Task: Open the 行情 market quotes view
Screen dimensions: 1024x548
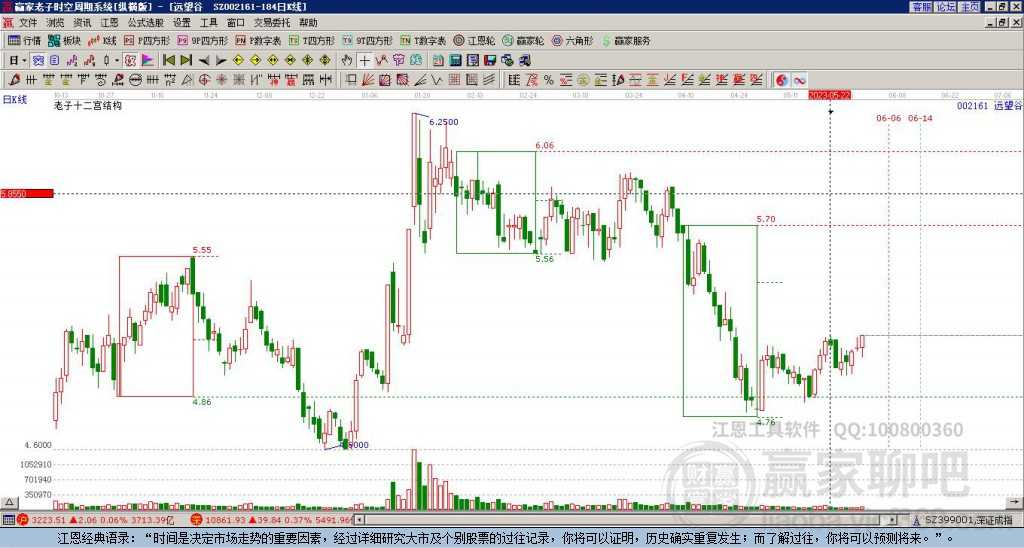Action: click(24, 41)
